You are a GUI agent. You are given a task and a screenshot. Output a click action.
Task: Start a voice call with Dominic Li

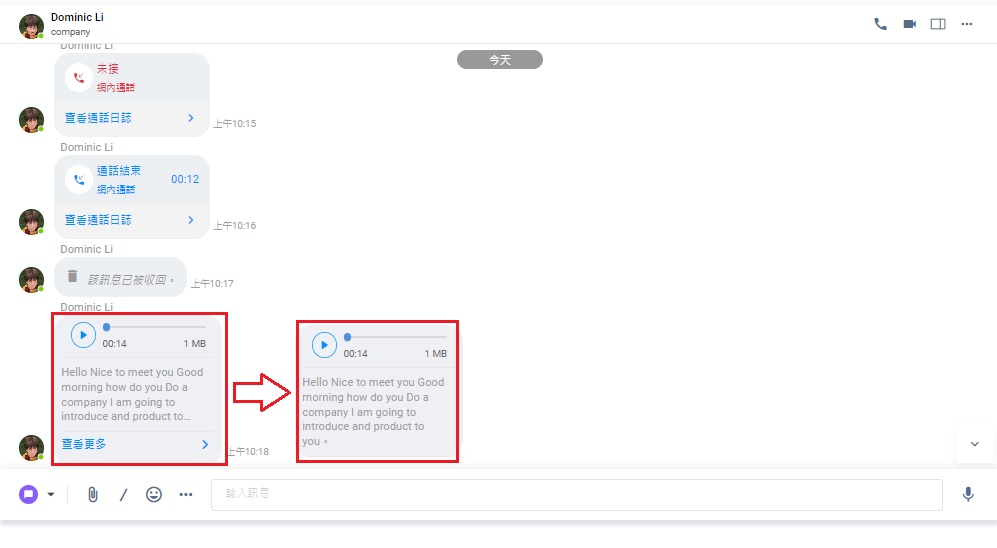(x=880, y=24)
